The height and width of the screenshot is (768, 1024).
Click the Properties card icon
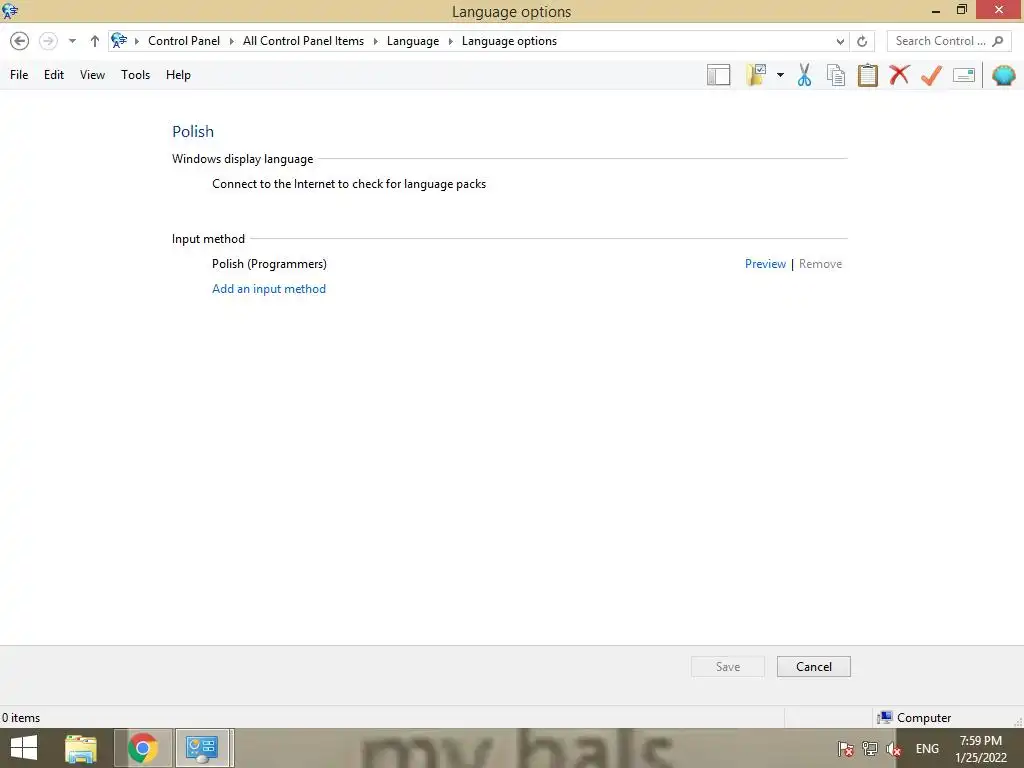(x=964, y=75)
